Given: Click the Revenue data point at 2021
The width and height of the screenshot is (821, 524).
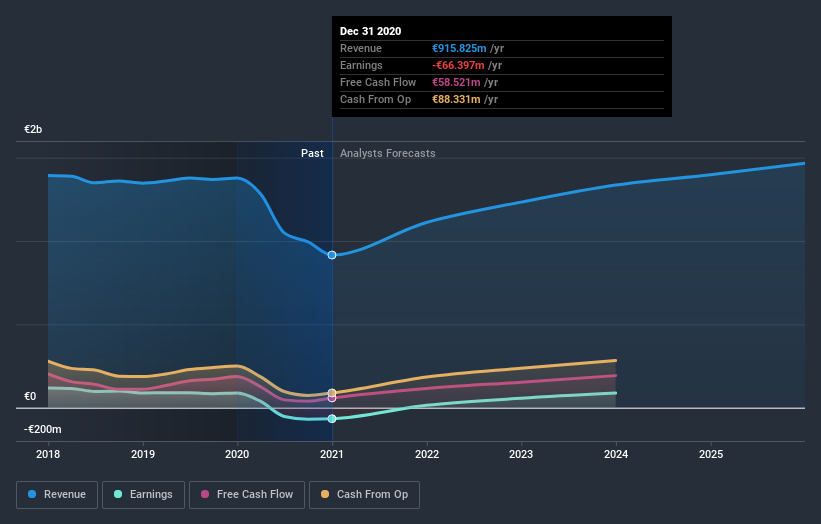Looking at the screenshot, I should [x=332, y=255].
